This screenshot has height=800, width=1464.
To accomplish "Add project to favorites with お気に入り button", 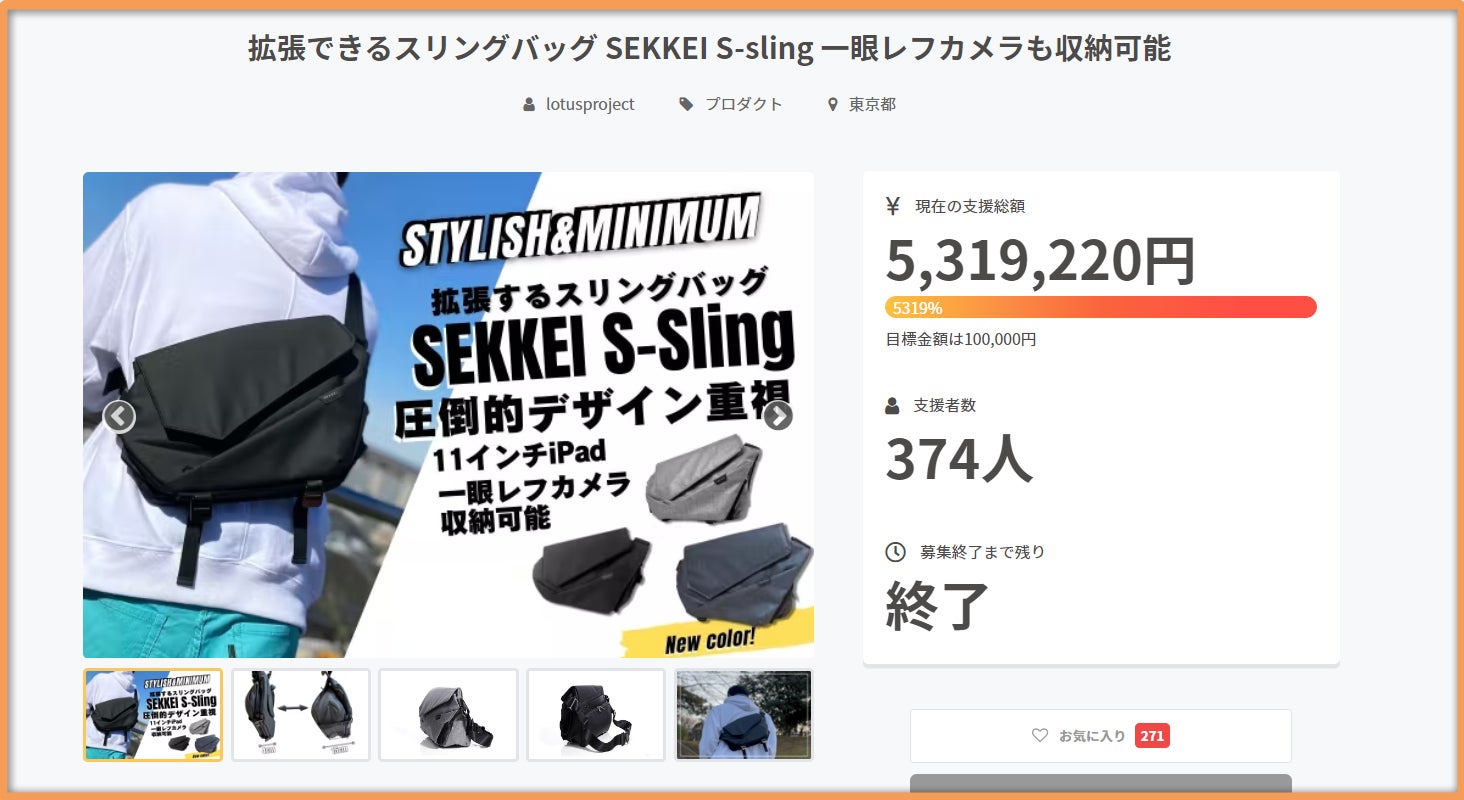I will [x=1100, y=736].
